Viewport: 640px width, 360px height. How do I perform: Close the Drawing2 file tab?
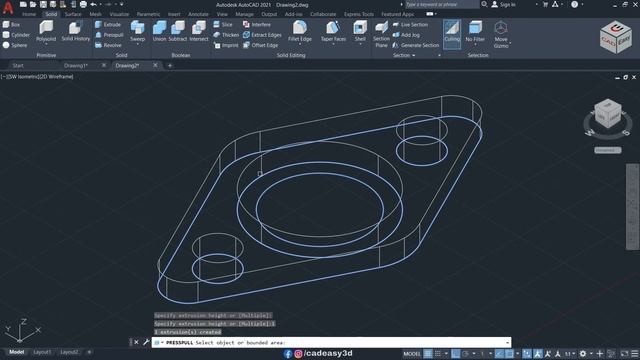point(155,65)
